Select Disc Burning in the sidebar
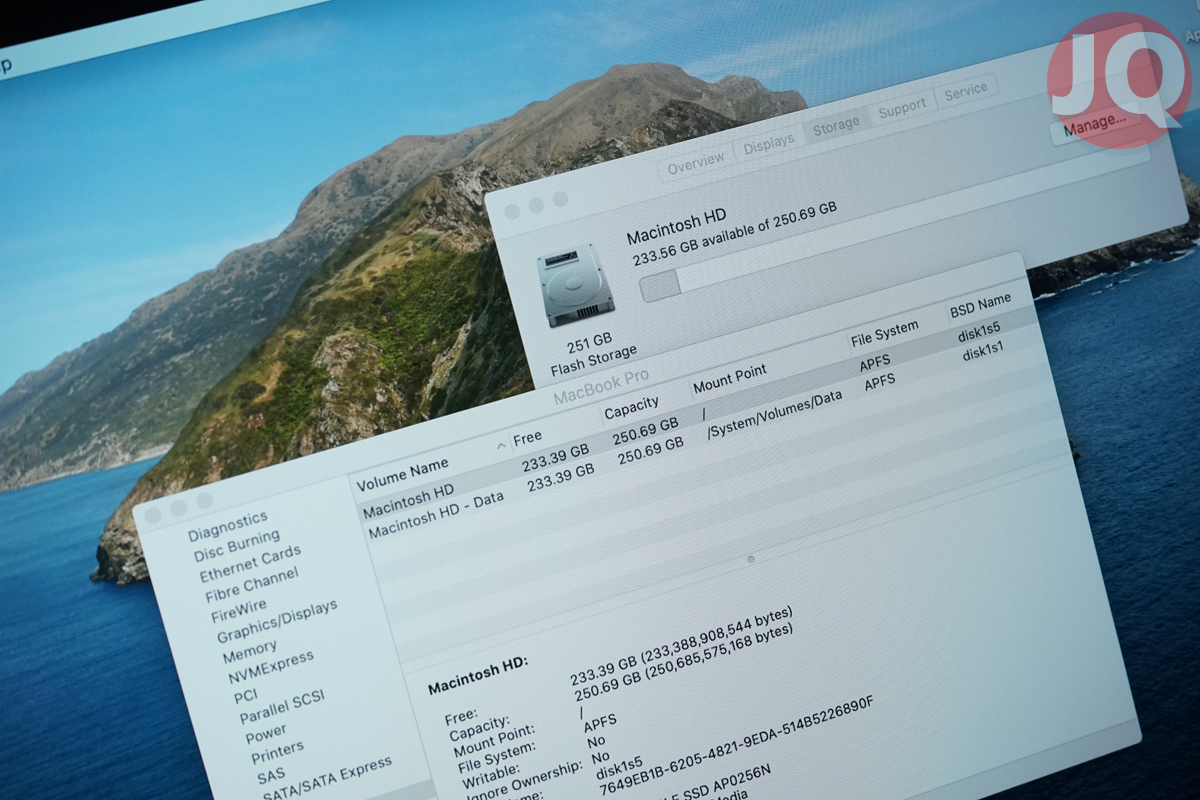This screenshot has height=800, width=1200. [237, 546]
